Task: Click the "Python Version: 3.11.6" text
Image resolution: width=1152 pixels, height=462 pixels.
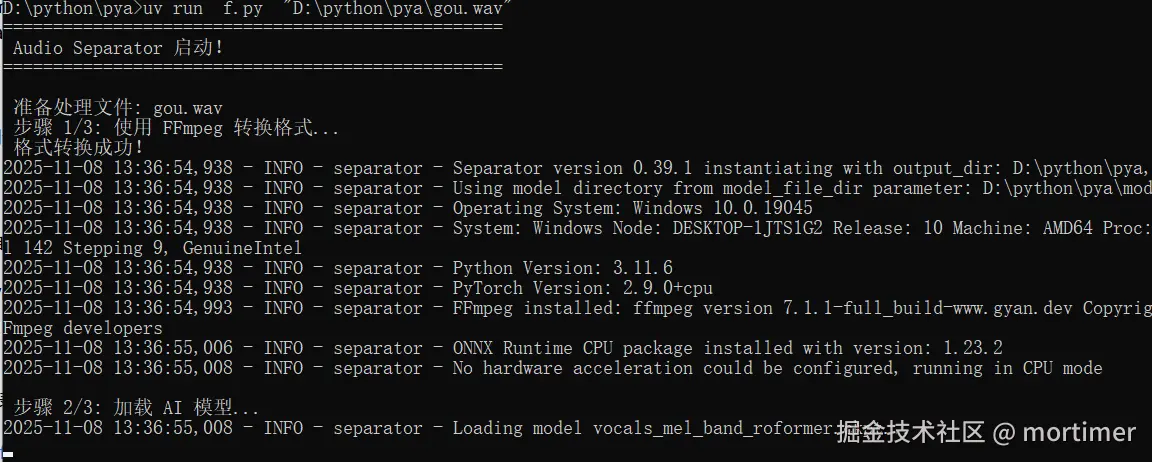Action: point(562,268)
